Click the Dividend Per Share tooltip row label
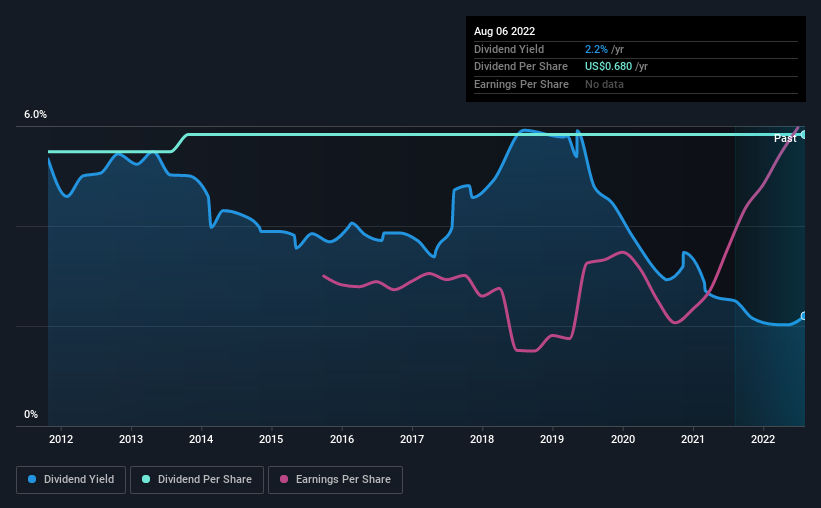Image resolution: width=821 pixels, height=508 pixels. tap(520, 67)
